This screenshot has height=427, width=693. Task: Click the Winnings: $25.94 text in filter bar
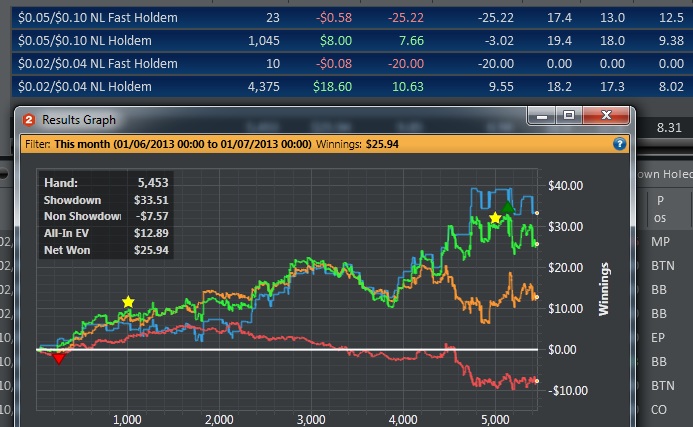click(x=357, y=145)
